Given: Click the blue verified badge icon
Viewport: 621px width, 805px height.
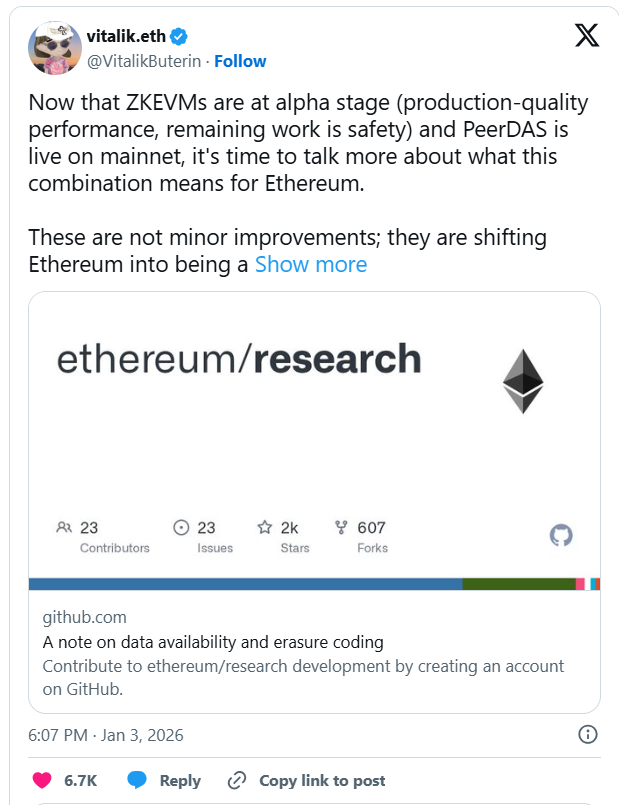Looking at the screenshot, I should pyautogui.click(x=179, y=36).
